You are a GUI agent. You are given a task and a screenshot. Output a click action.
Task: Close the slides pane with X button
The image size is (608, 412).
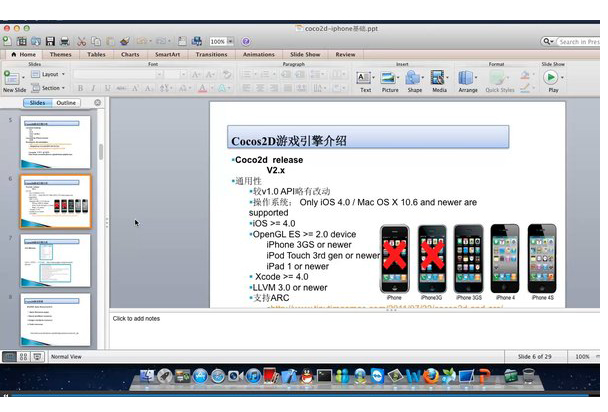pos(98,103)
